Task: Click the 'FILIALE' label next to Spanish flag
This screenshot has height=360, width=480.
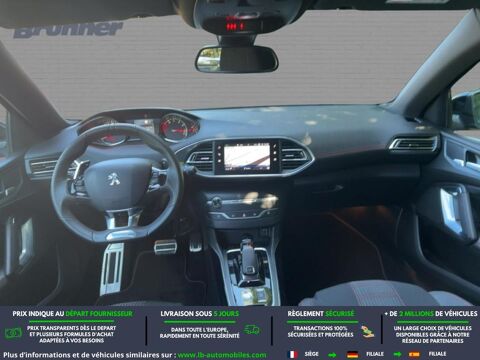Action: point(437,354)
